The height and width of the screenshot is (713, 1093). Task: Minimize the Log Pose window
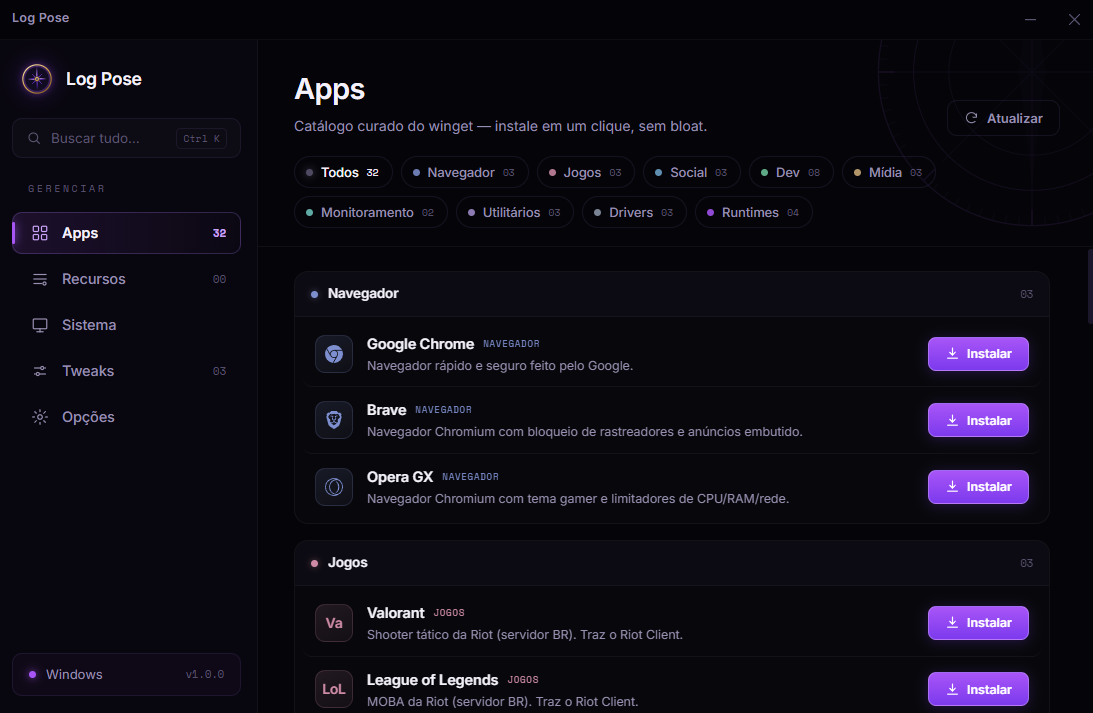click(x=1030, y=20)
